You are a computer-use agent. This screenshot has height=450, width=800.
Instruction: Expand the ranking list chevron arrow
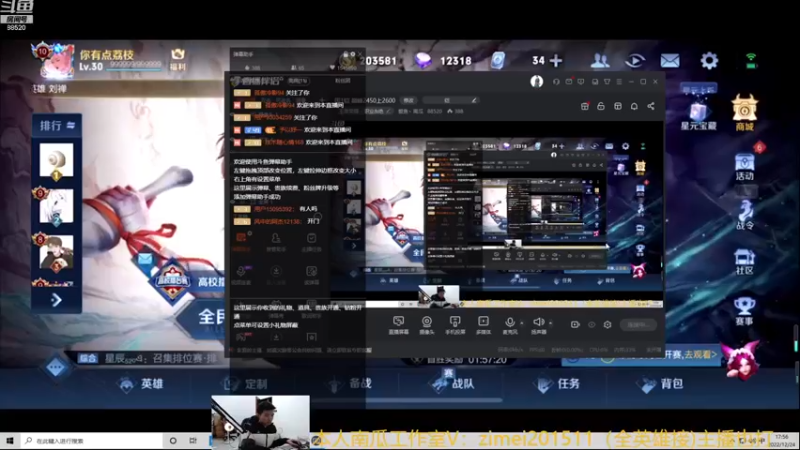56,299
